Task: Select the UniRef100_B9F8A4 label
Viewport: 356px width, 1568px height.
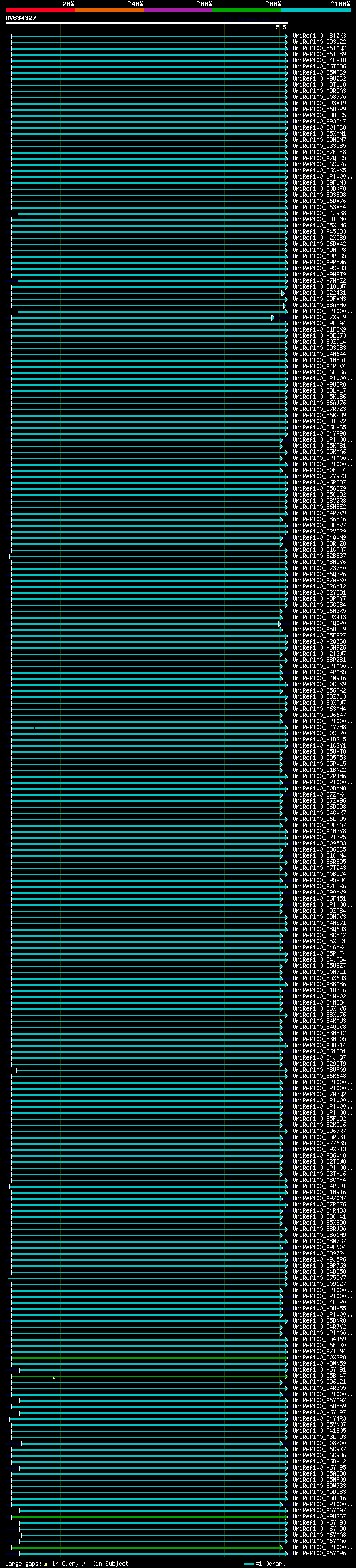Action: (x=319, y=324)
